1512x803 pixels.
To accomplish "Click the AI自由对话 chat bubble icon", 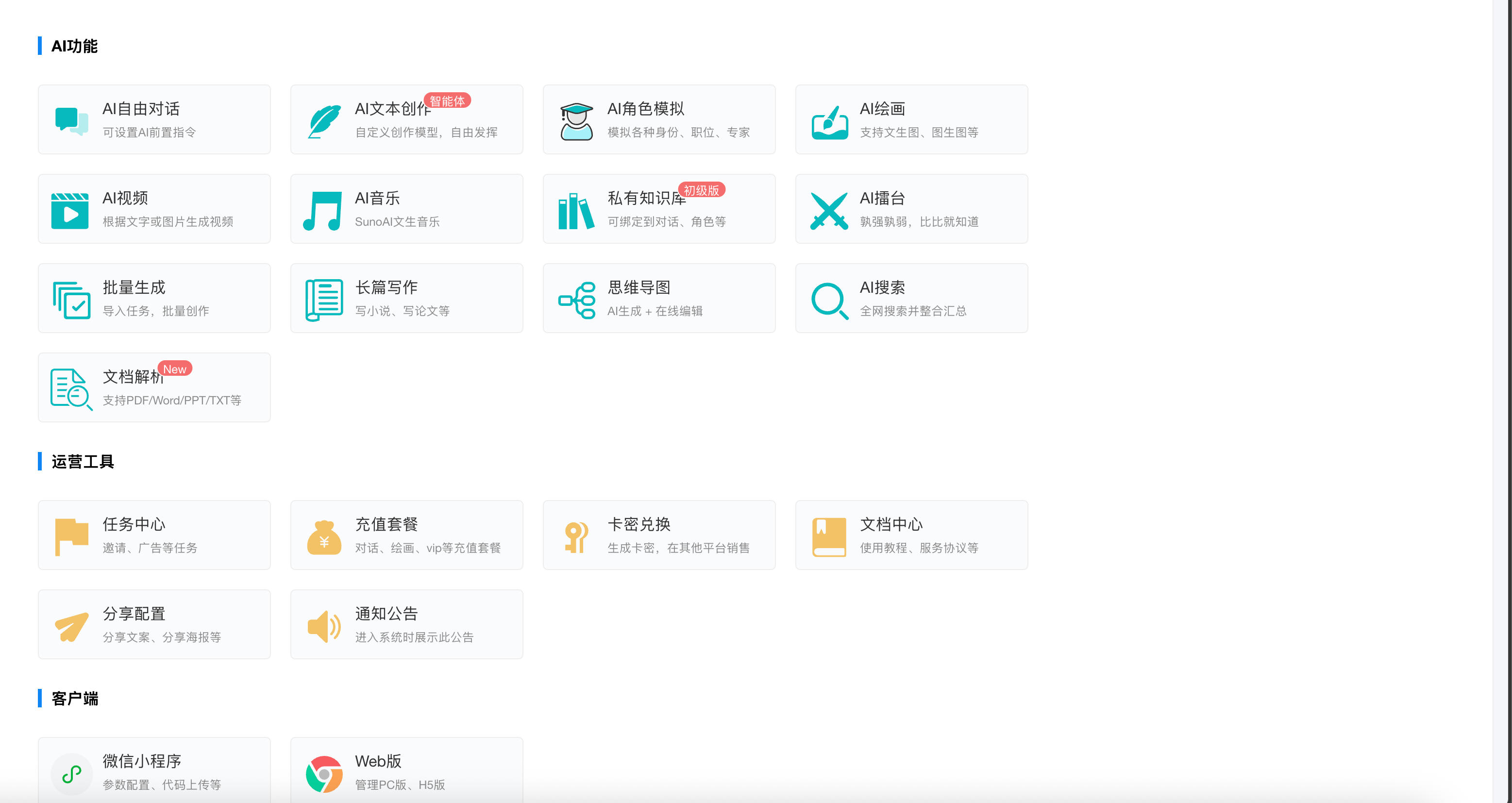I will (71, 121).
